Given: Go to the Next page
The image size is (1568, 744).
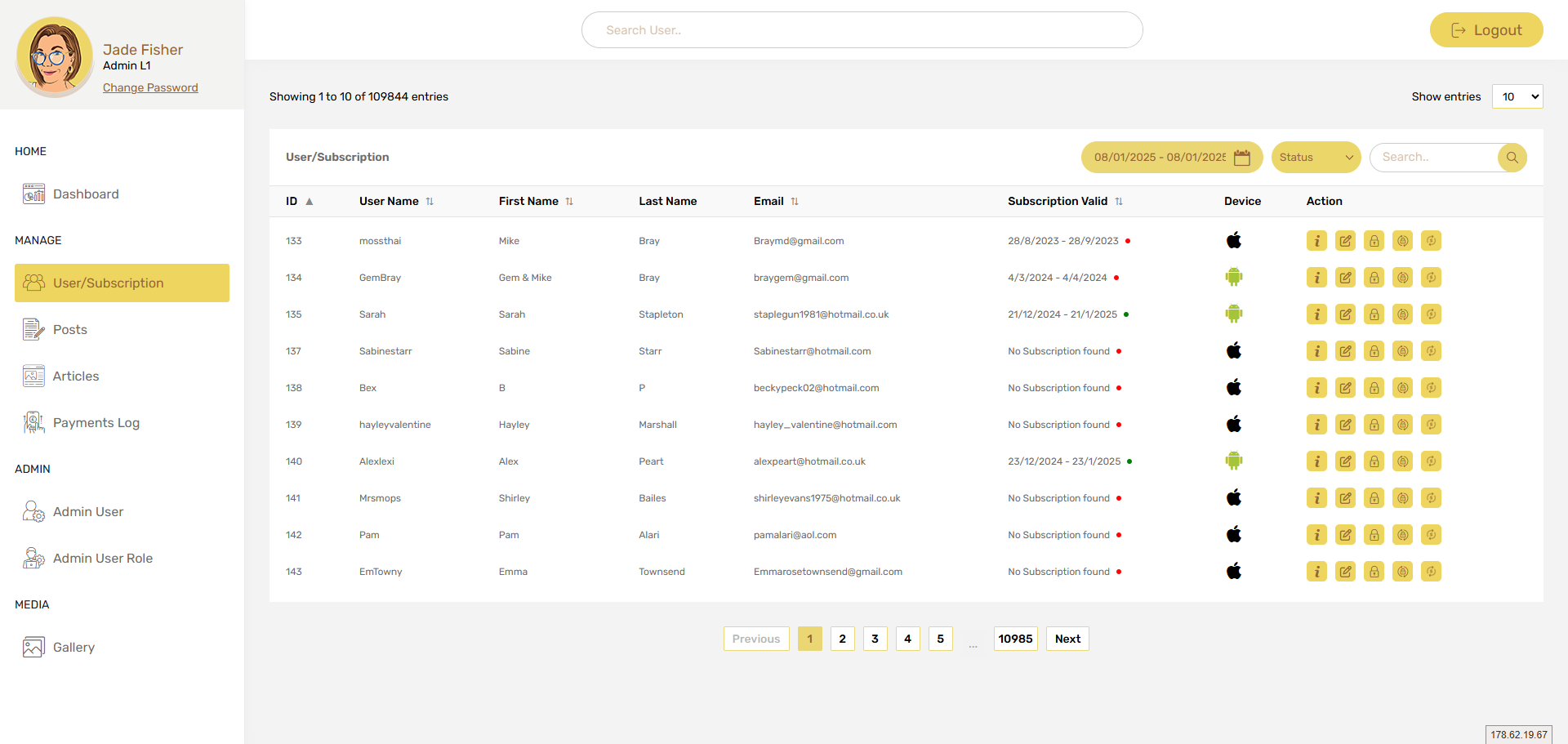Looking at the screenshot, I should pyautogui.click(x=1067, y=639).
